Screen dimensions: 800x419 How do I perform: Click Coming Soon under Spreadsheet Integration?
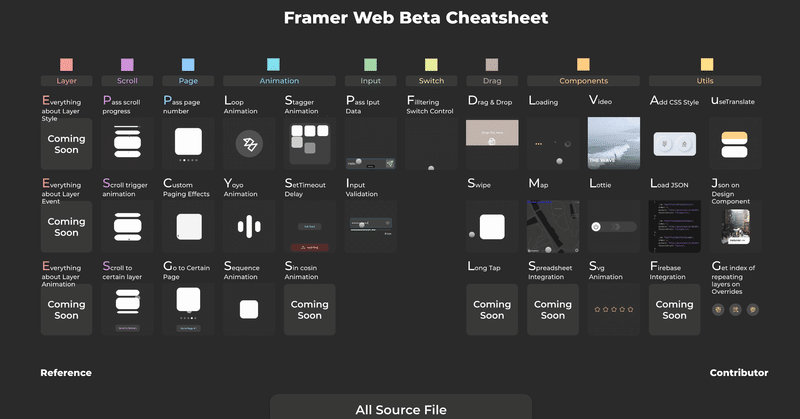(x=553, y=310)
